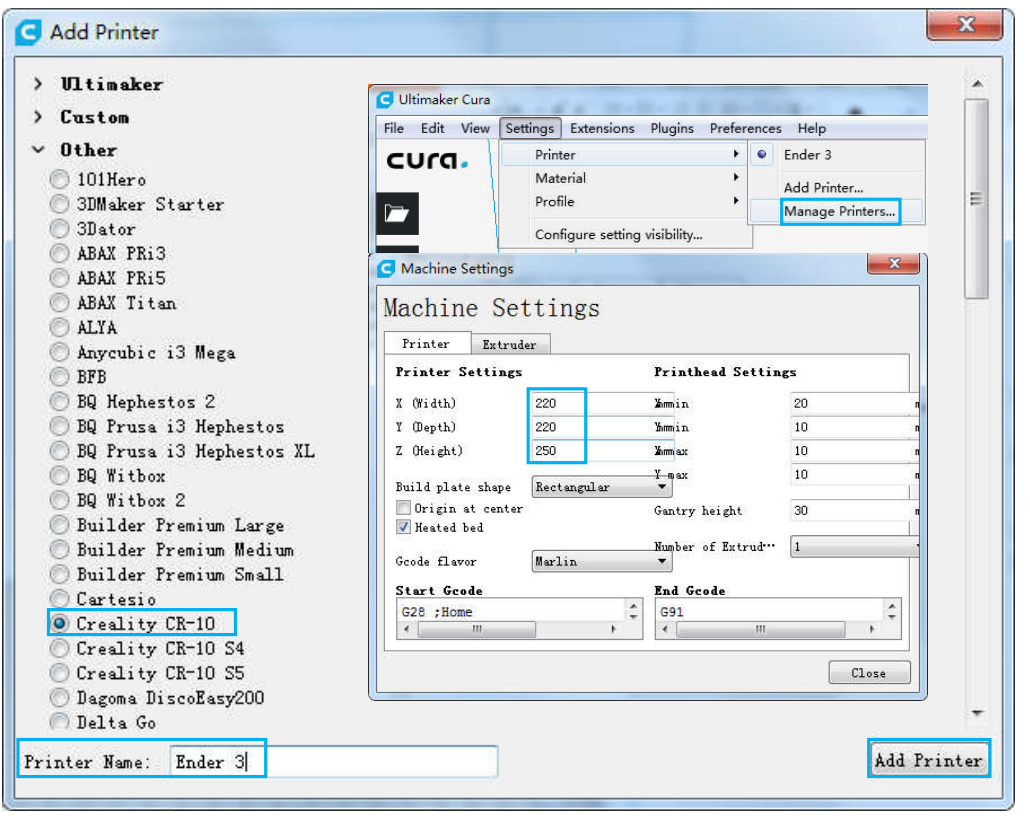Open the Number of Extruders dropdown
This screenshot has height=816, width=1030.
pyautogui.click(x=854, y=547)
